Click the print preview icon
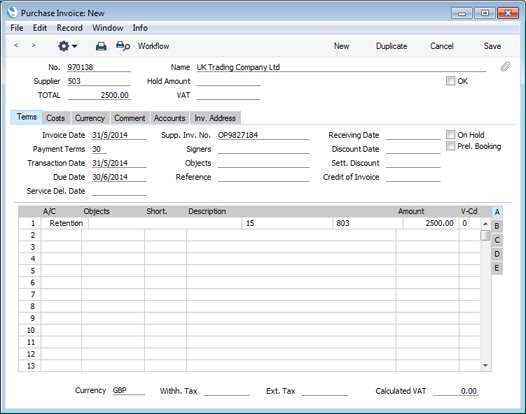The width and height of the screenshot is (526, 414). pos(123,46)
